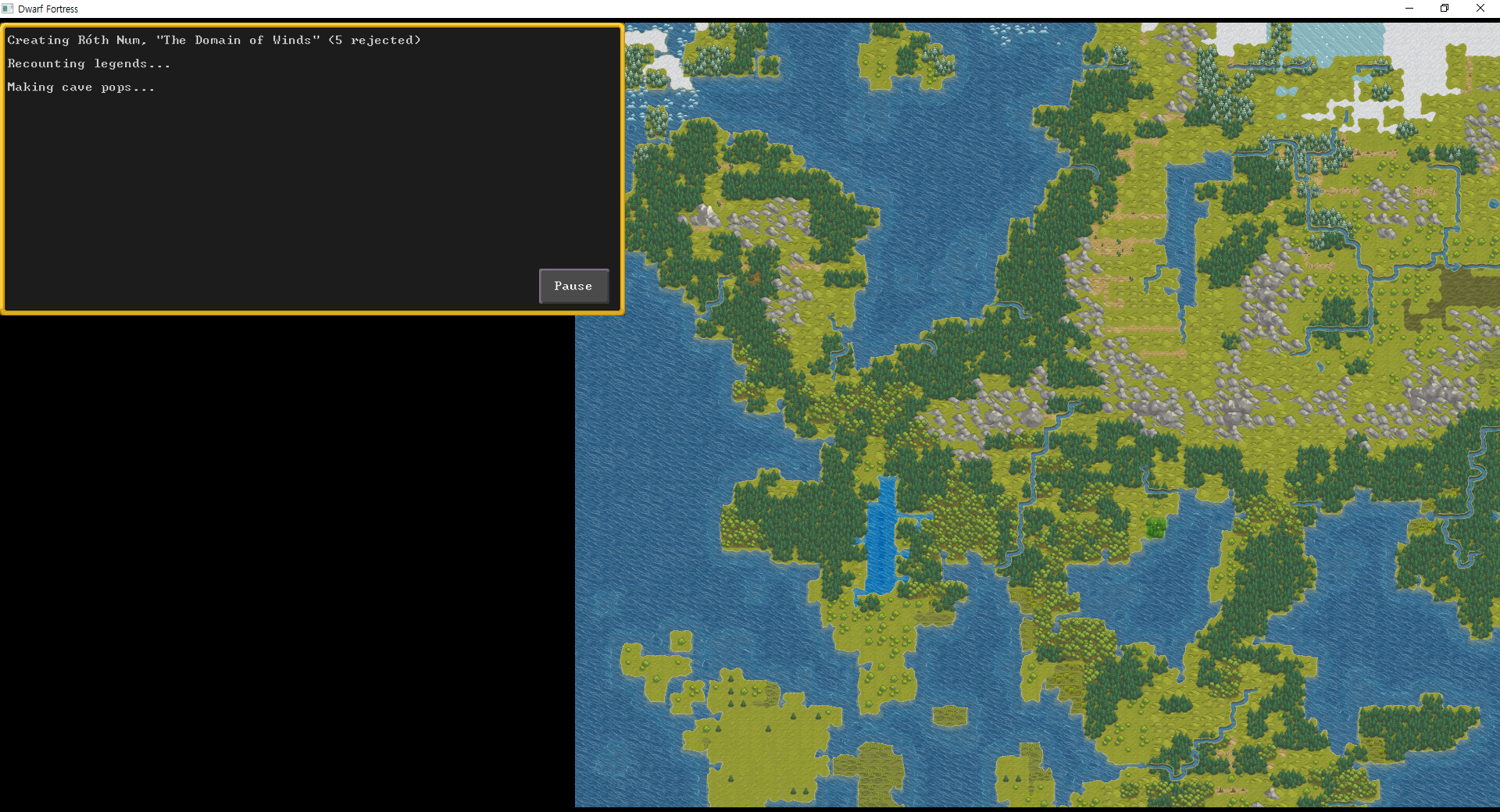This screenshot has width=1500, height=812.
Task: Click the "Making cave pops..." status line
Action: click(x=81, y=87)
